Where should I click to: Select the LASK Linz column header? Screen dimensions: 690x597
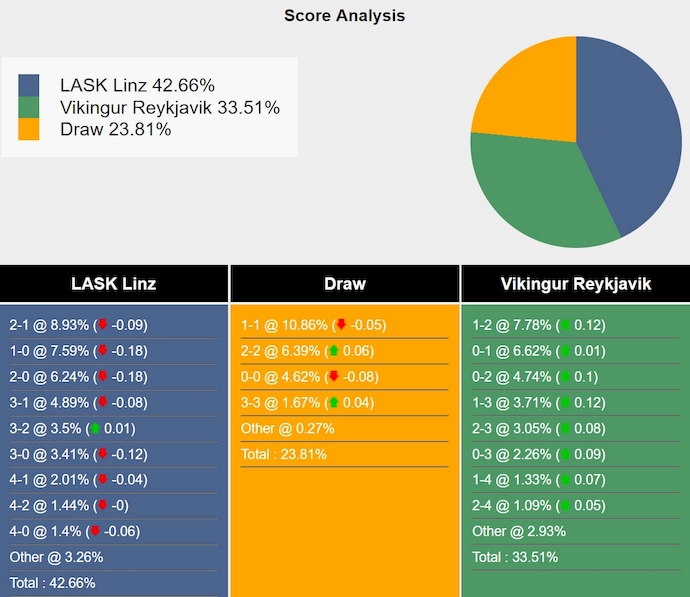point(114,284)
